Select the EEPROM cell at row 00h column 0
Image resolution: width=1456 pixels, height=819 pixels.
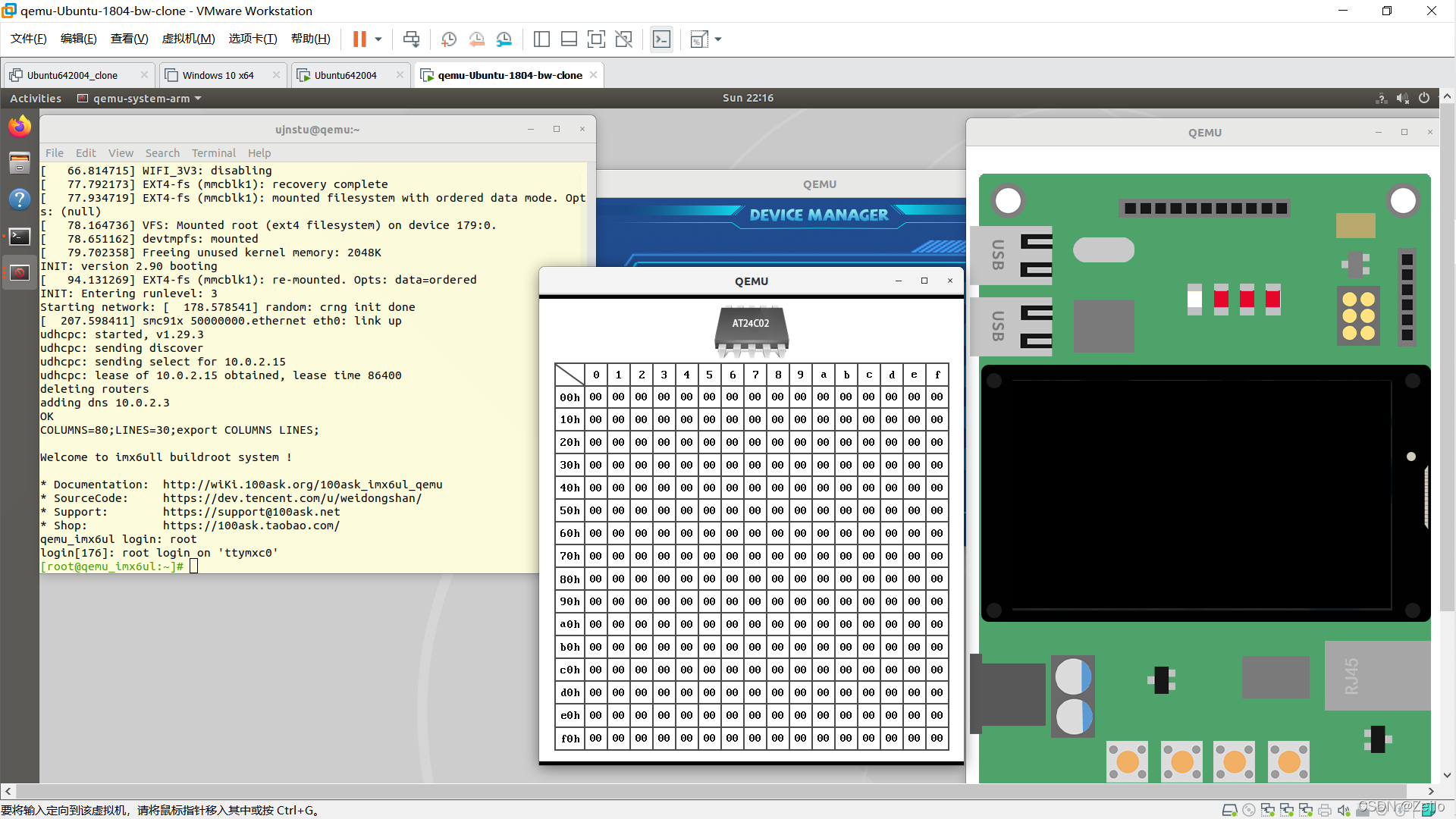(596, 397)
